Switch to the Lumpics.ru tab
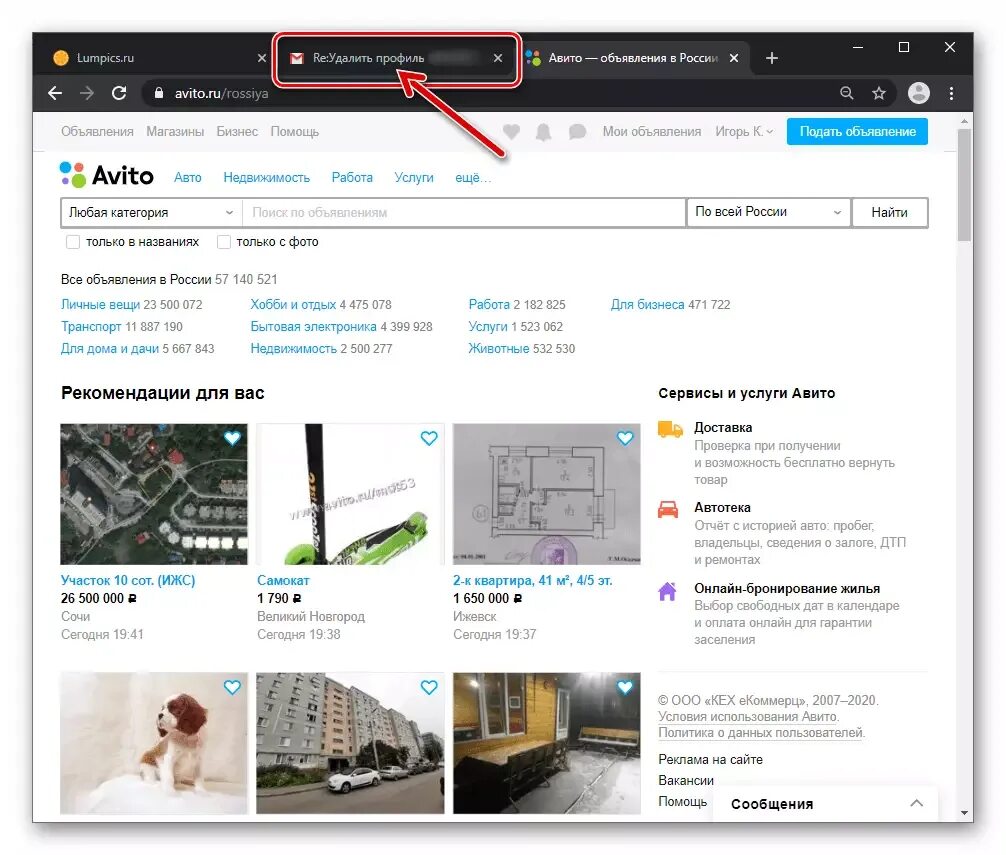 click(x=156, y=58)
